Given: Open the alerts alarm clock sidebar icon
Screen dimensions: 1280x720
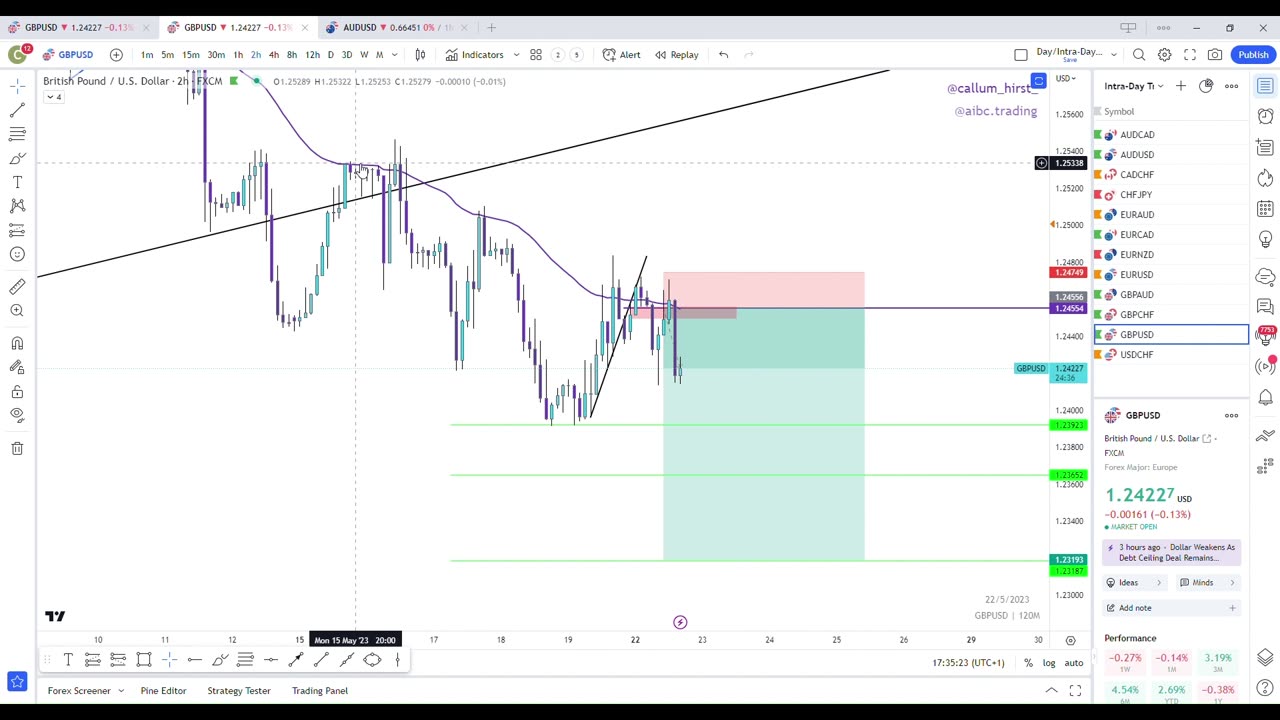Looking at the screenshot, I should [1266, 116].
